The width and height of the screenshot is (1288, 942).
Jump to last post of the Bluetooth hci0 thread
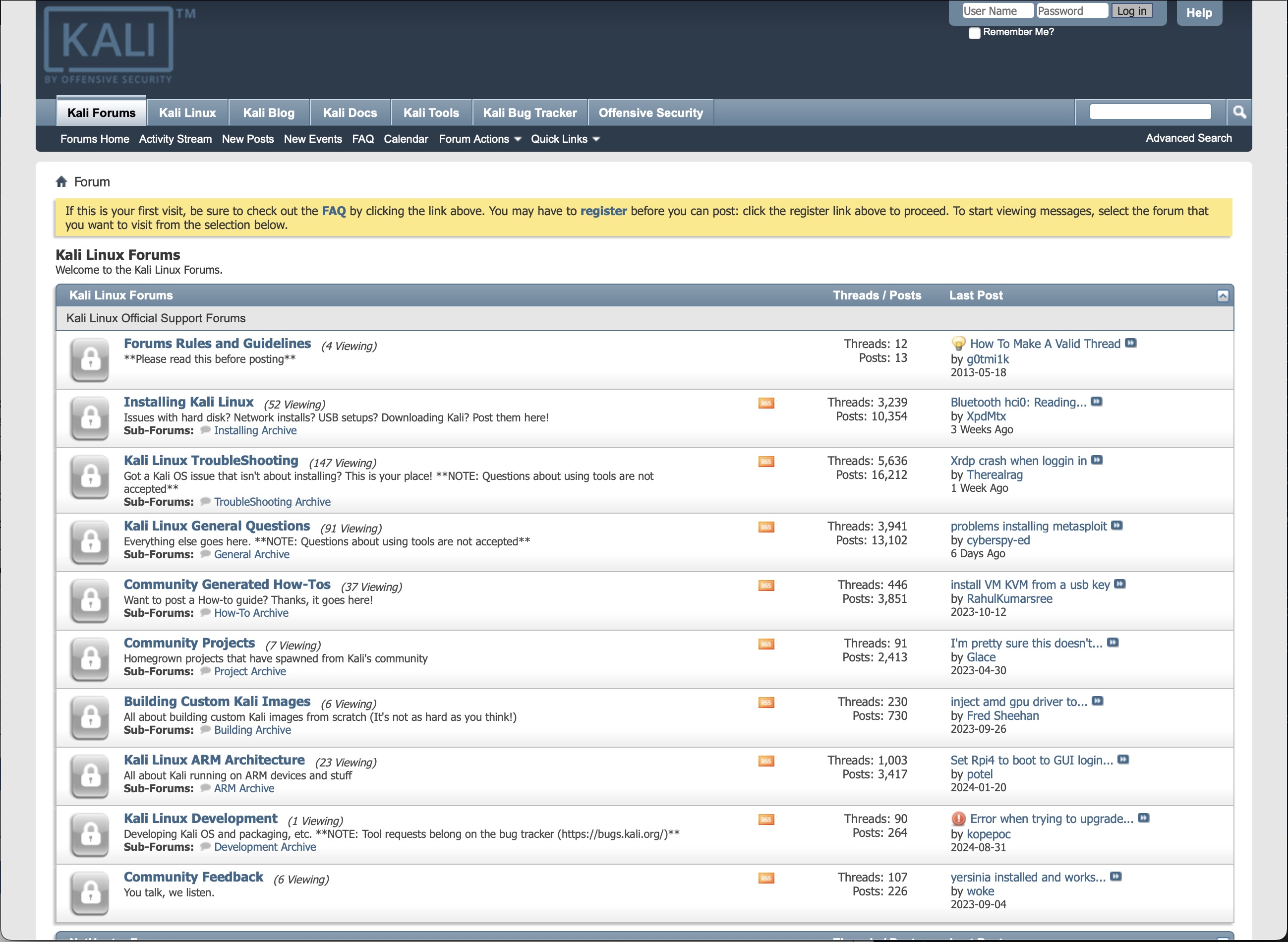point(1097,402)
